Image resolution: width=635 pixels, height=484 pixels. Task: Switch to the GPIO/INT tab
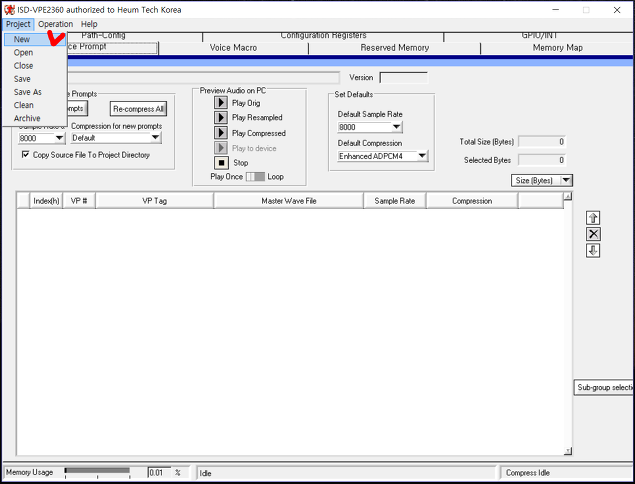click(x=539, y=36)
